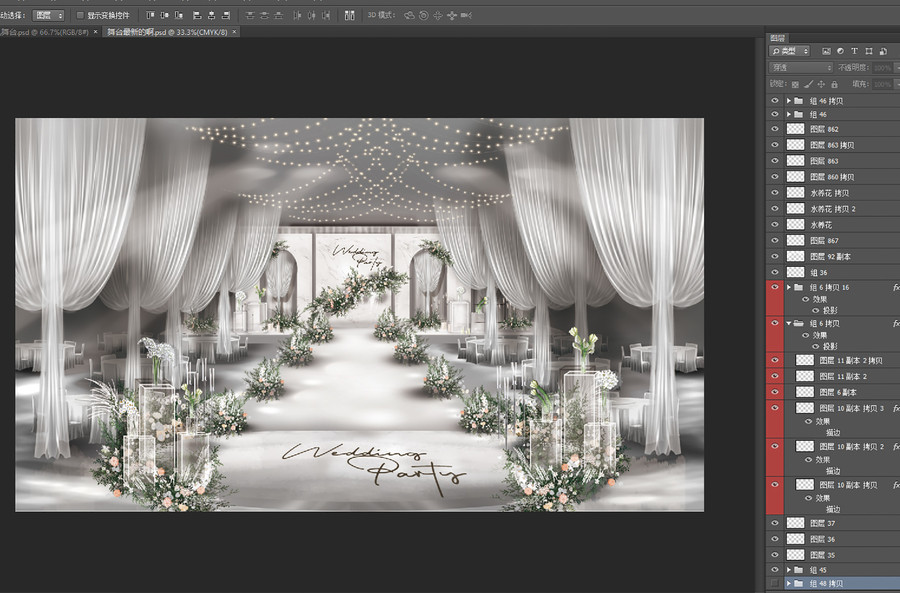The image size is (900, 593).
Task: Hide the 组 46 拷贝 group
Action: (x=775, y=100)
